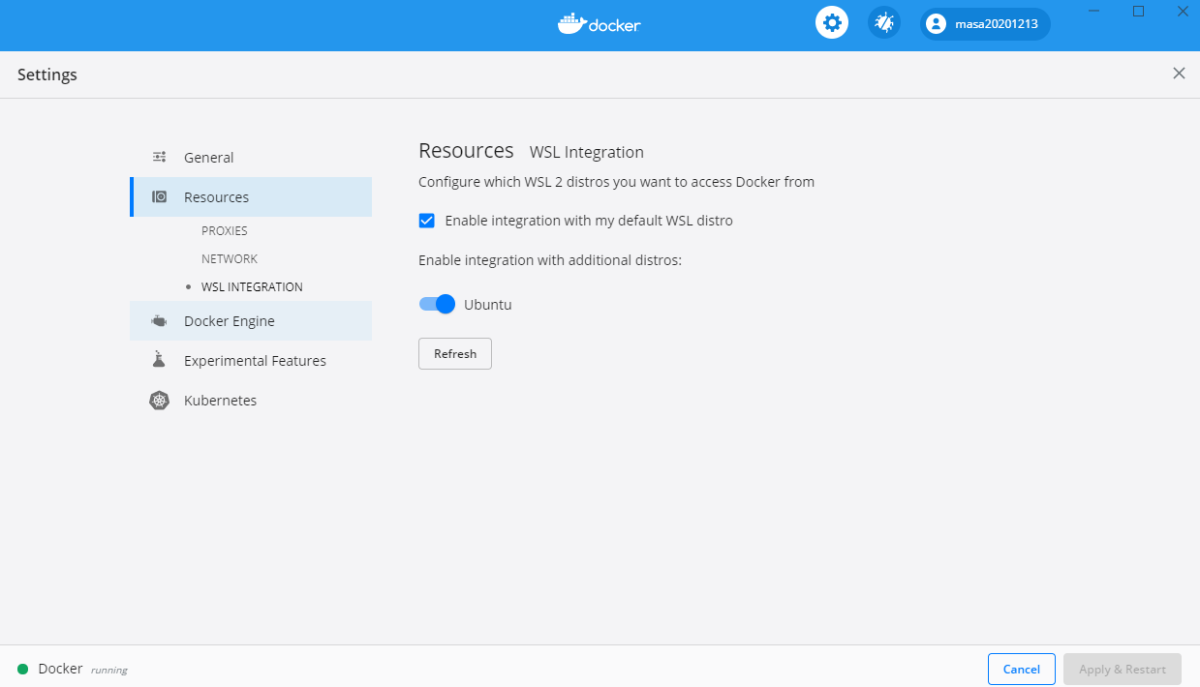Image resolution: width=1200 pixels, height=687 pixels.
Task: Close the Settings panel with the X
Action: [1179, 74]
